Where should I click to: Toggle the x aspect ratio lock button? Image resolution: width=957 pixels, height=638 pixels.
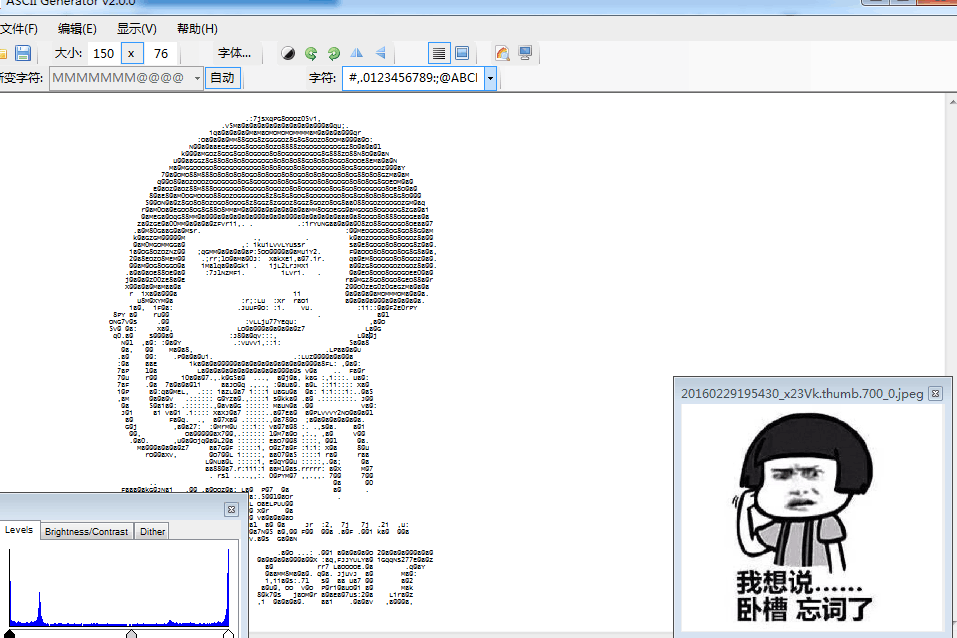[x=132, y=54]
